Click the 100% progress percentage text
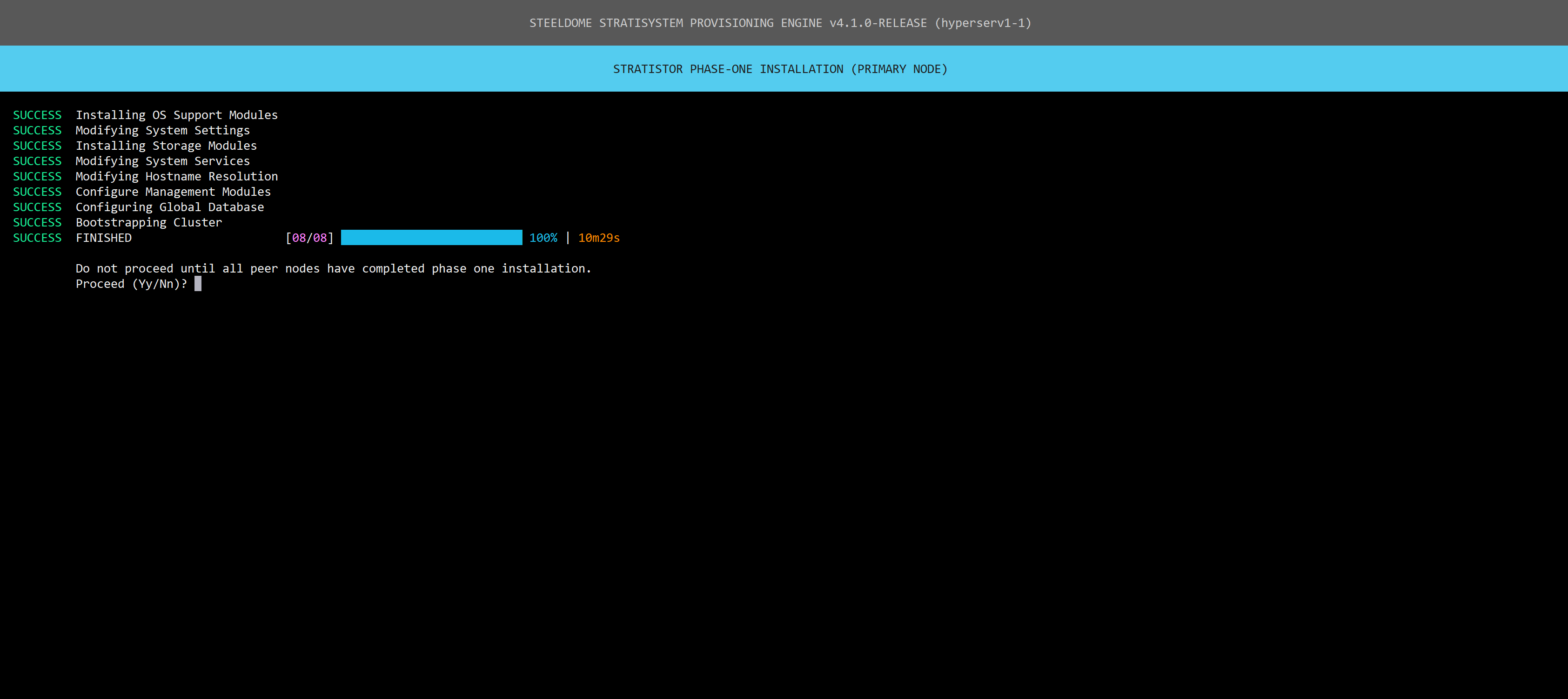This screenshot has width=1568, height=699. coord(543,238)
